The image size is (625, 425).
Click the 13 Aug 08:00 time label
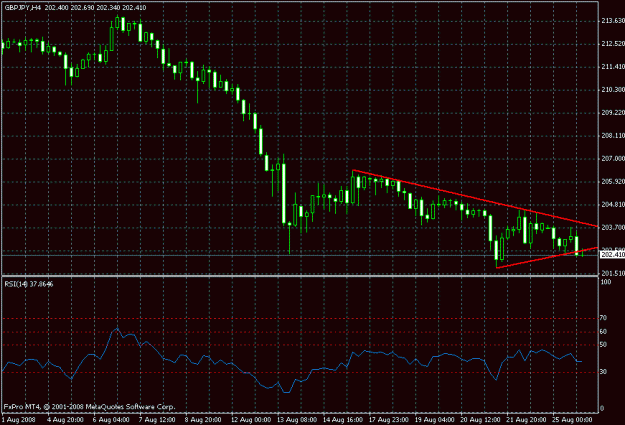coord(297,420)
